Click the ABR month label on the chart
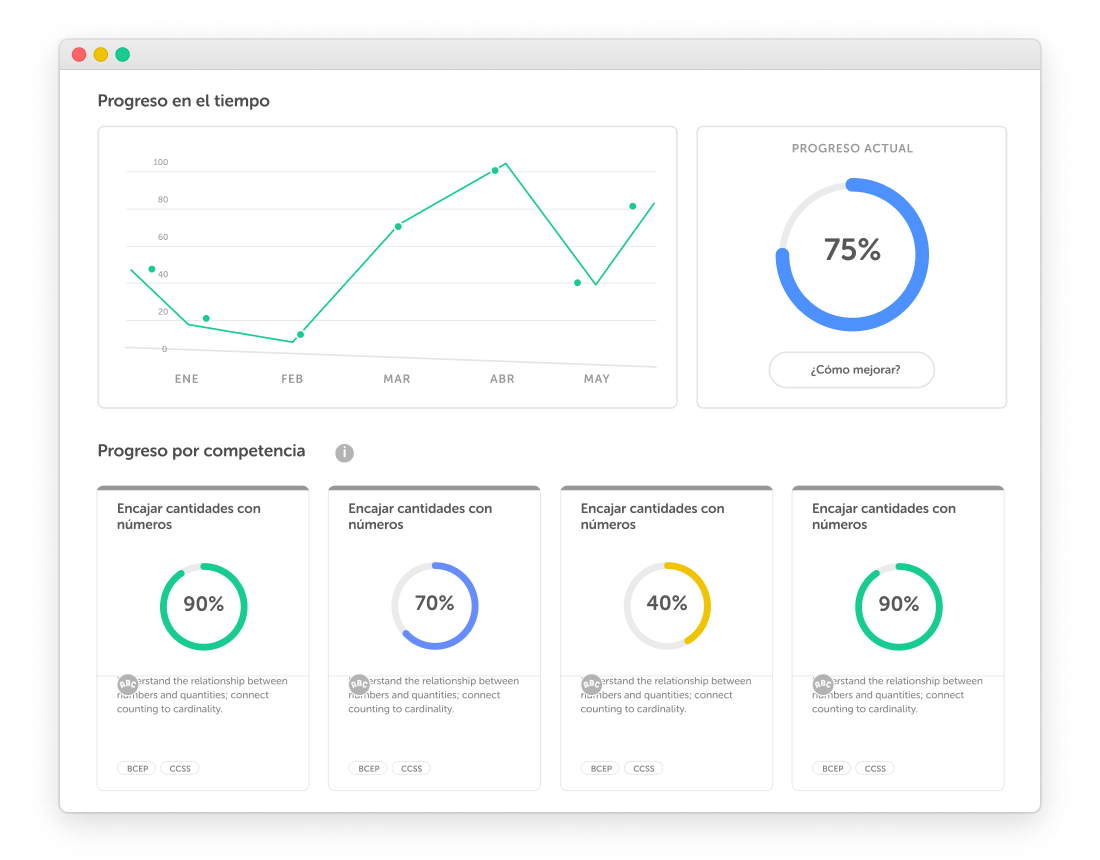This screenshot has height=860, width=1100. point(502,379)
